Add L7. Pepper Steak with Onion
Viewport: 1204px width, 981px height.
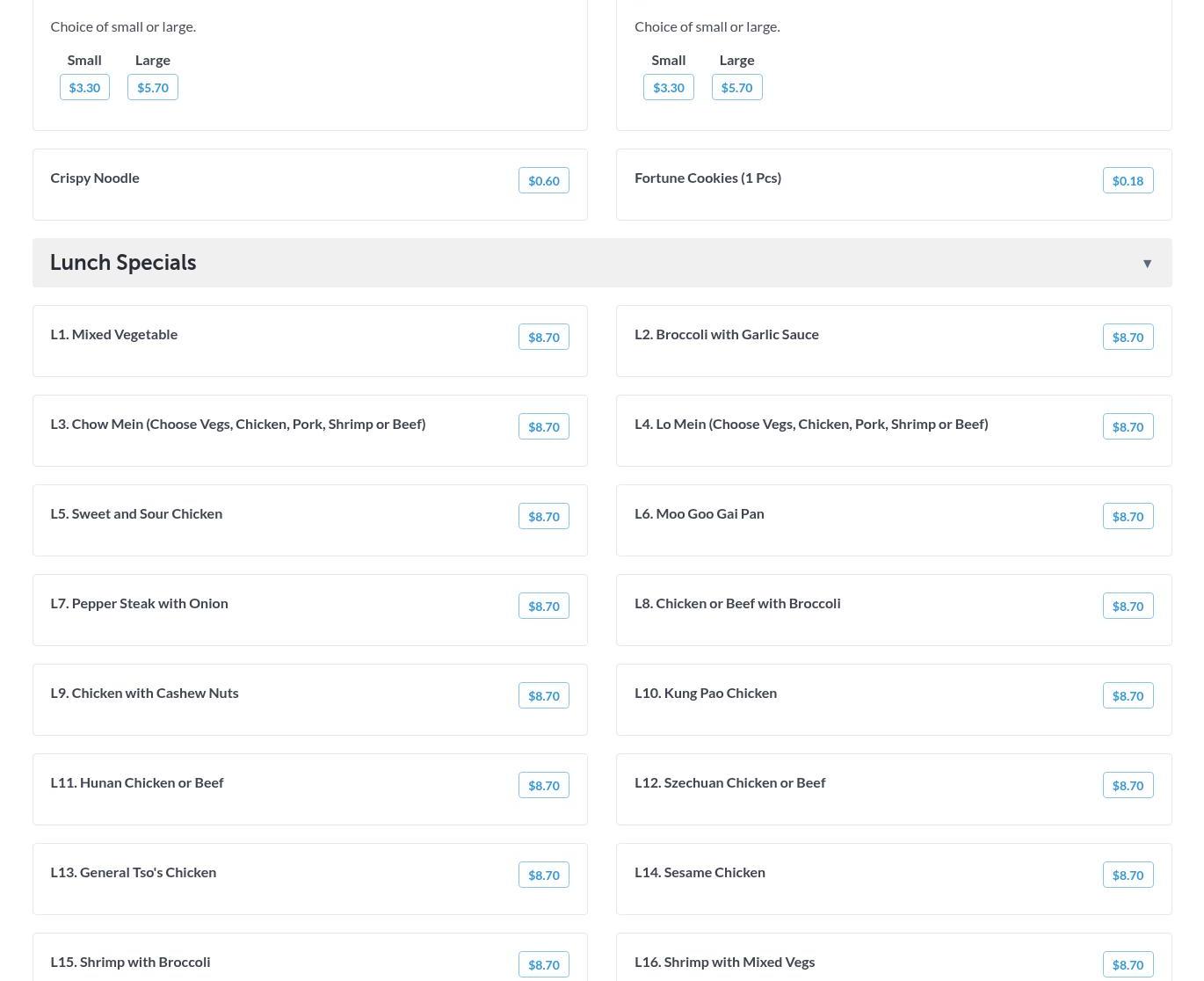[x=543, y=606]
